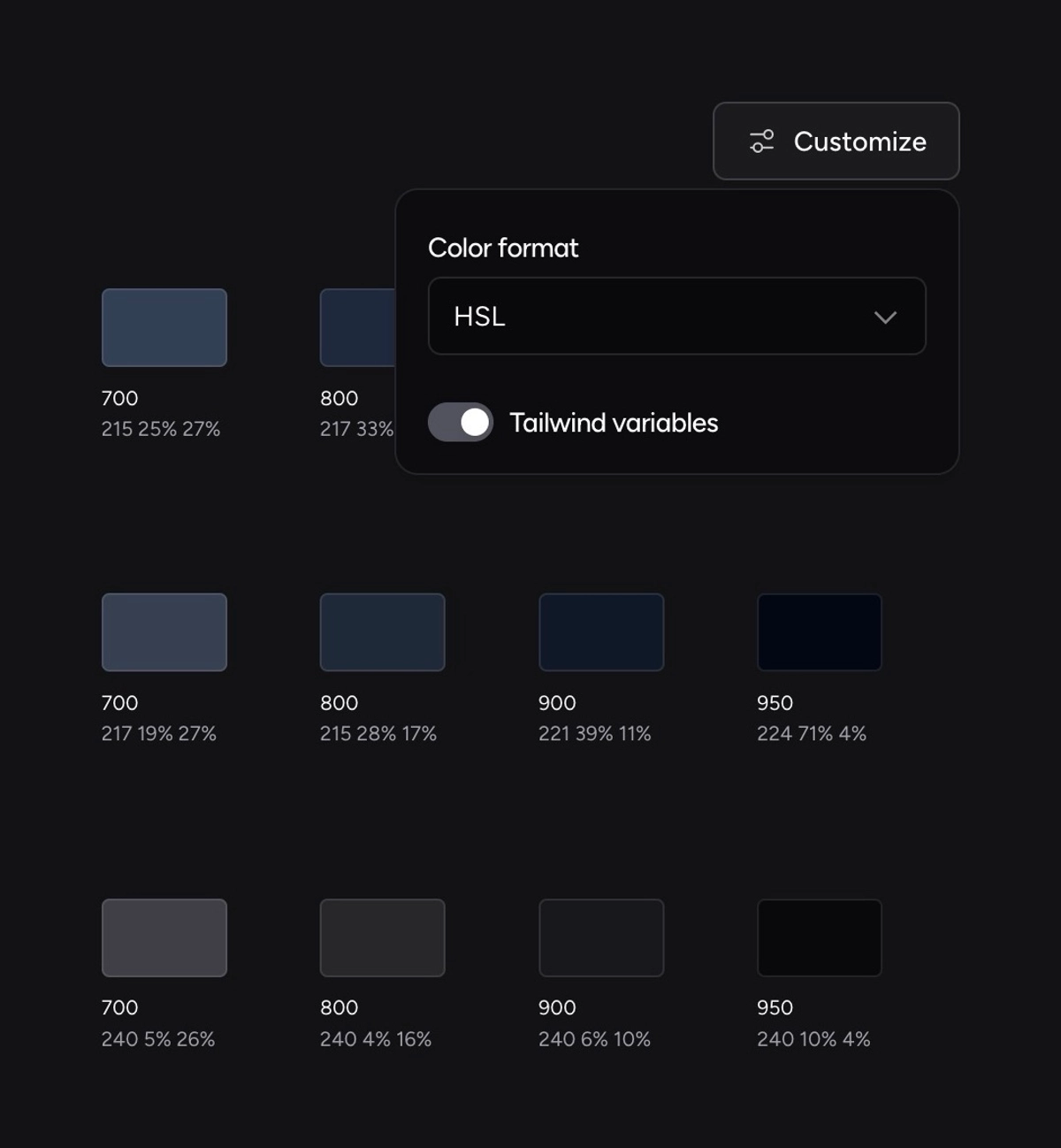
Task: Click the "Tailwind variables" text label
Action: (x=614, y=423)
